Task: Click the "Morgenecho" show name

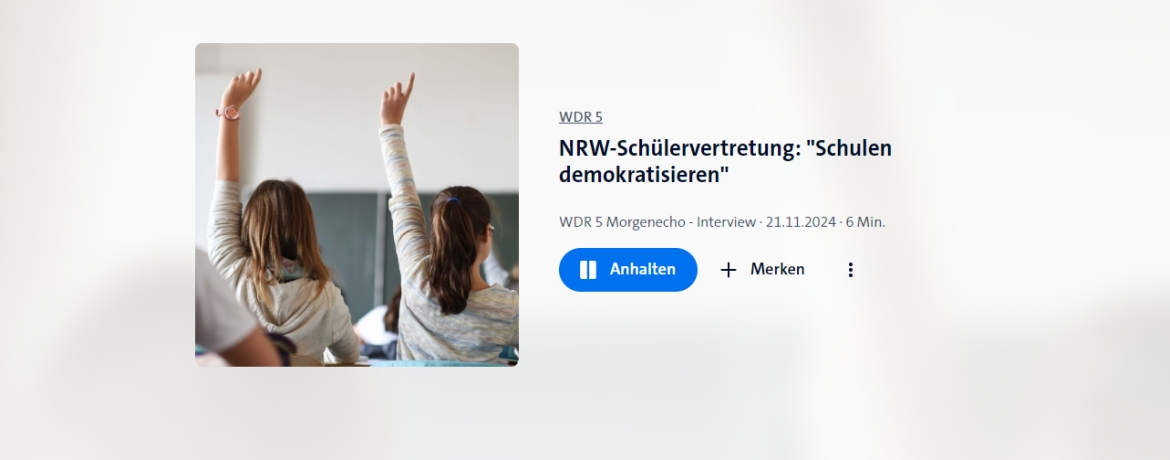Action: [645, 222]
